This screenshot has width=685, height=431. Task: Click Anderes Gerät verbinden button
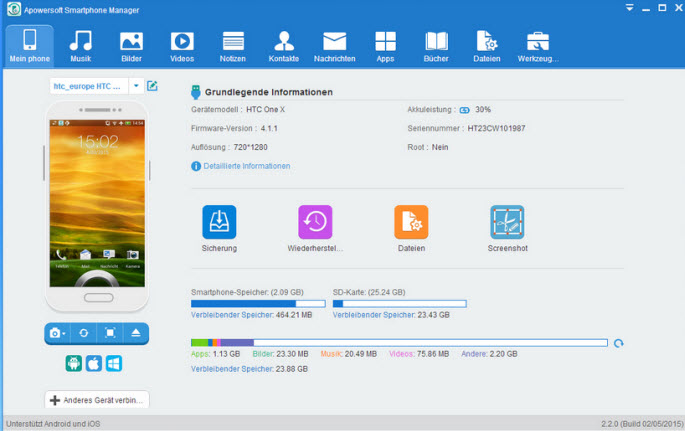[97, 400]
